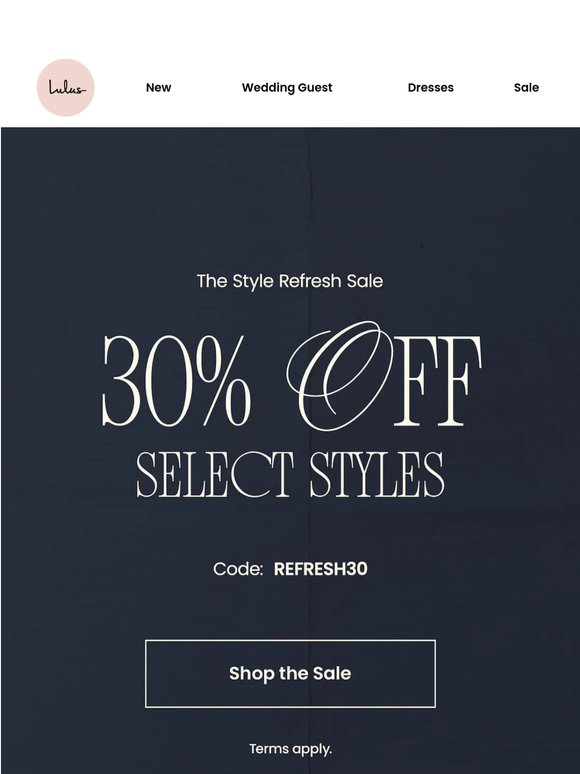Click The Style Refresh Sale heading
The height and width of the screenshot is (774, 580).
pyautogui.click(x=290, y=281)
